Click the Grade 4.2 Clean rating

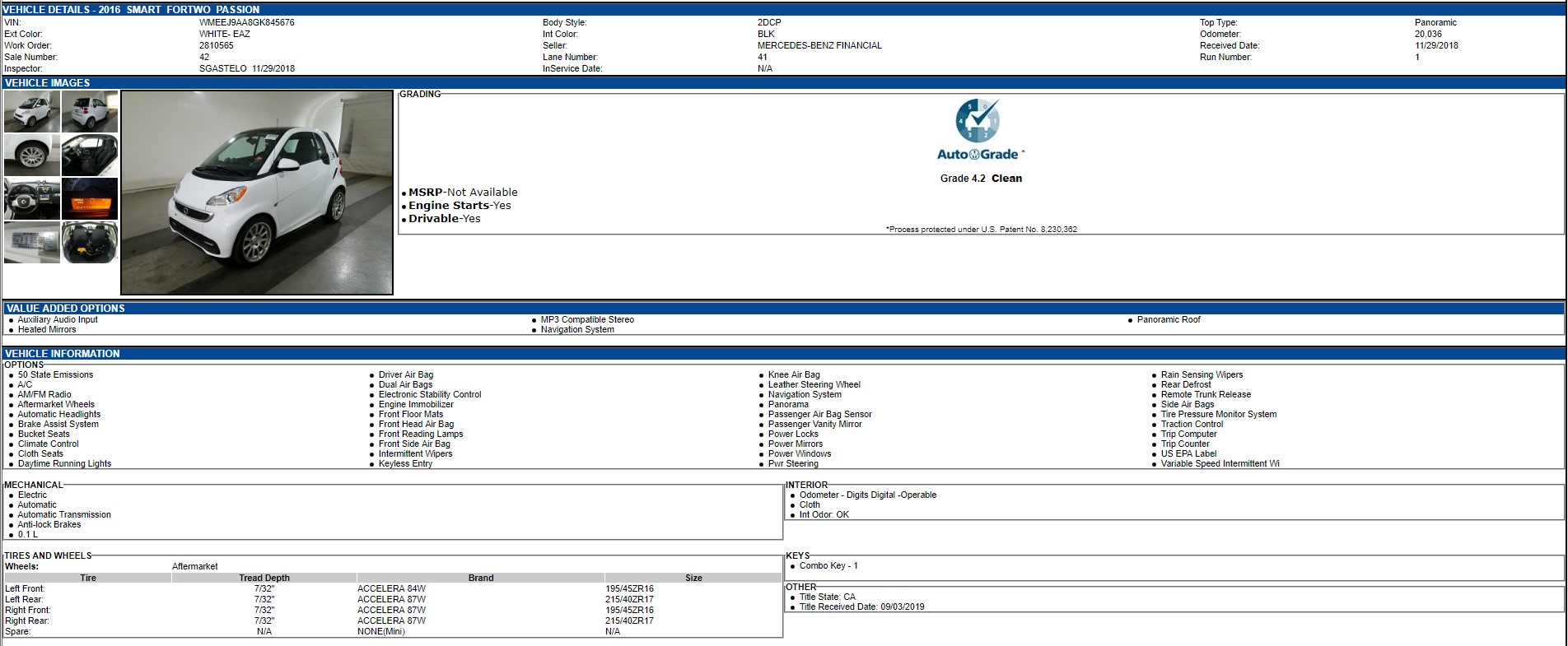pyautogui.click(x=981, y=178)
